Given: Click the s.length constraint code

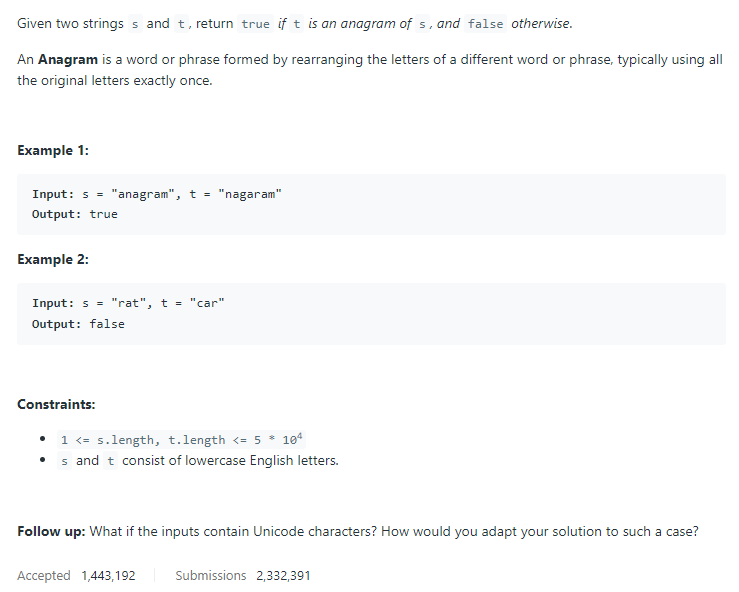Looking at the screenshot, I should pyautogui.click(x=181, y=439).
